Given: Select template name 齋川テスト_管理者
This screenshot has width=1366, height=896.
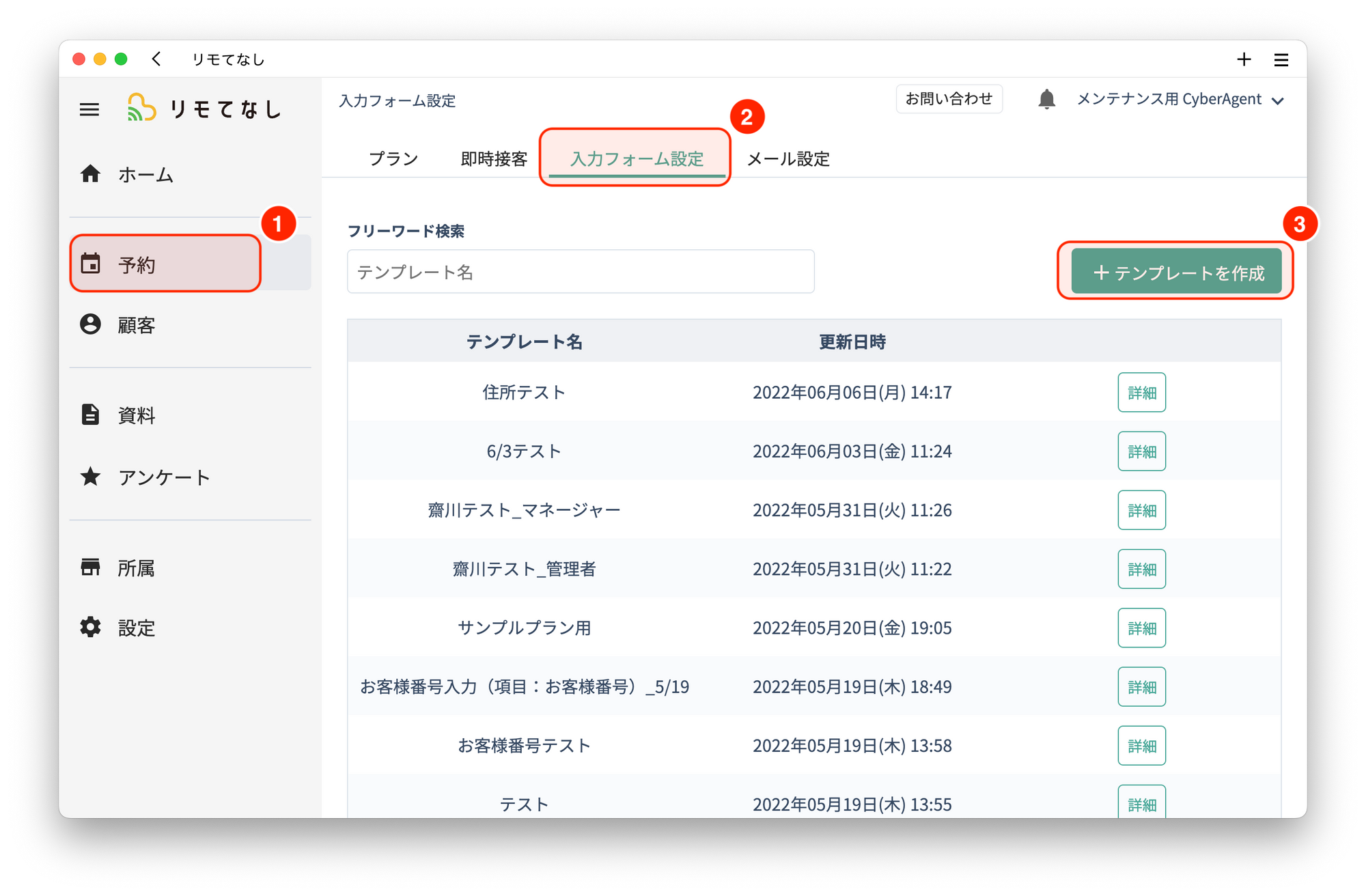Looking at the screenshot, I should (524, 568).
